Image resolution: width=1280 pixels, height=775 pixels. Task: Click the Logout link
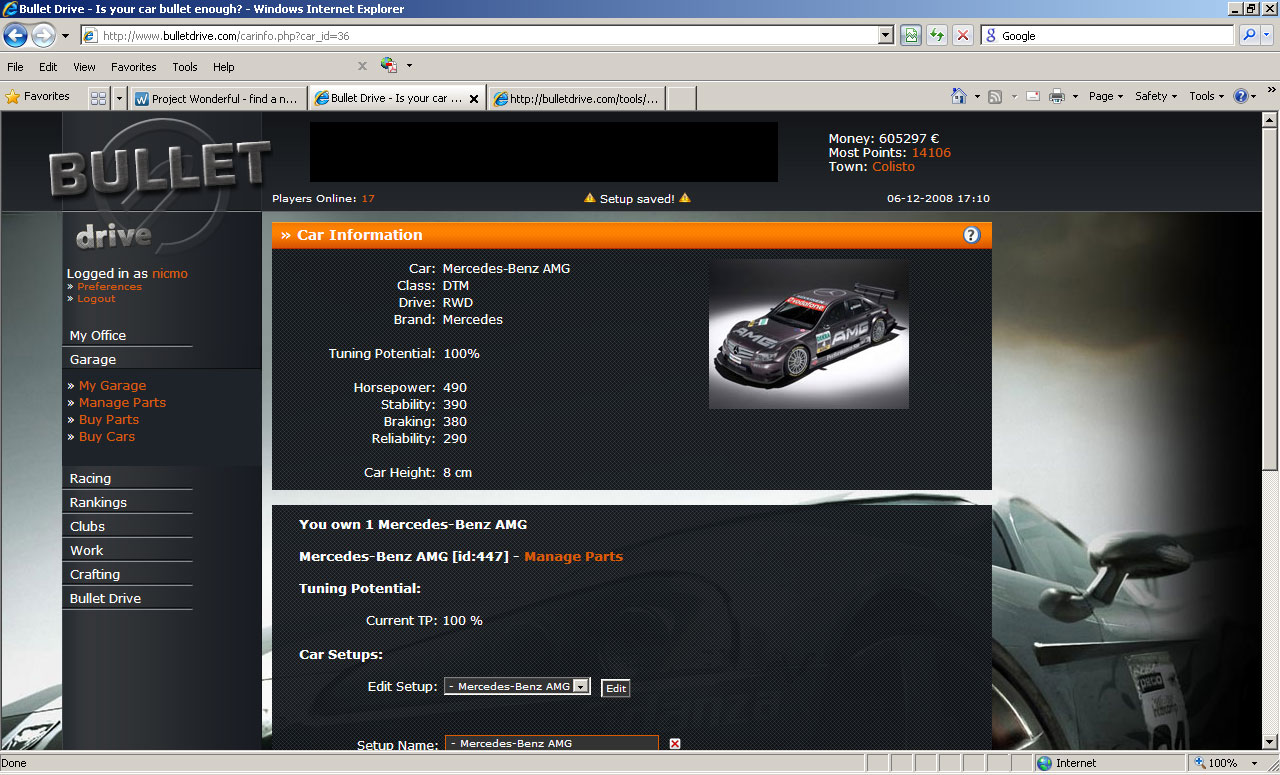point(96,298)
